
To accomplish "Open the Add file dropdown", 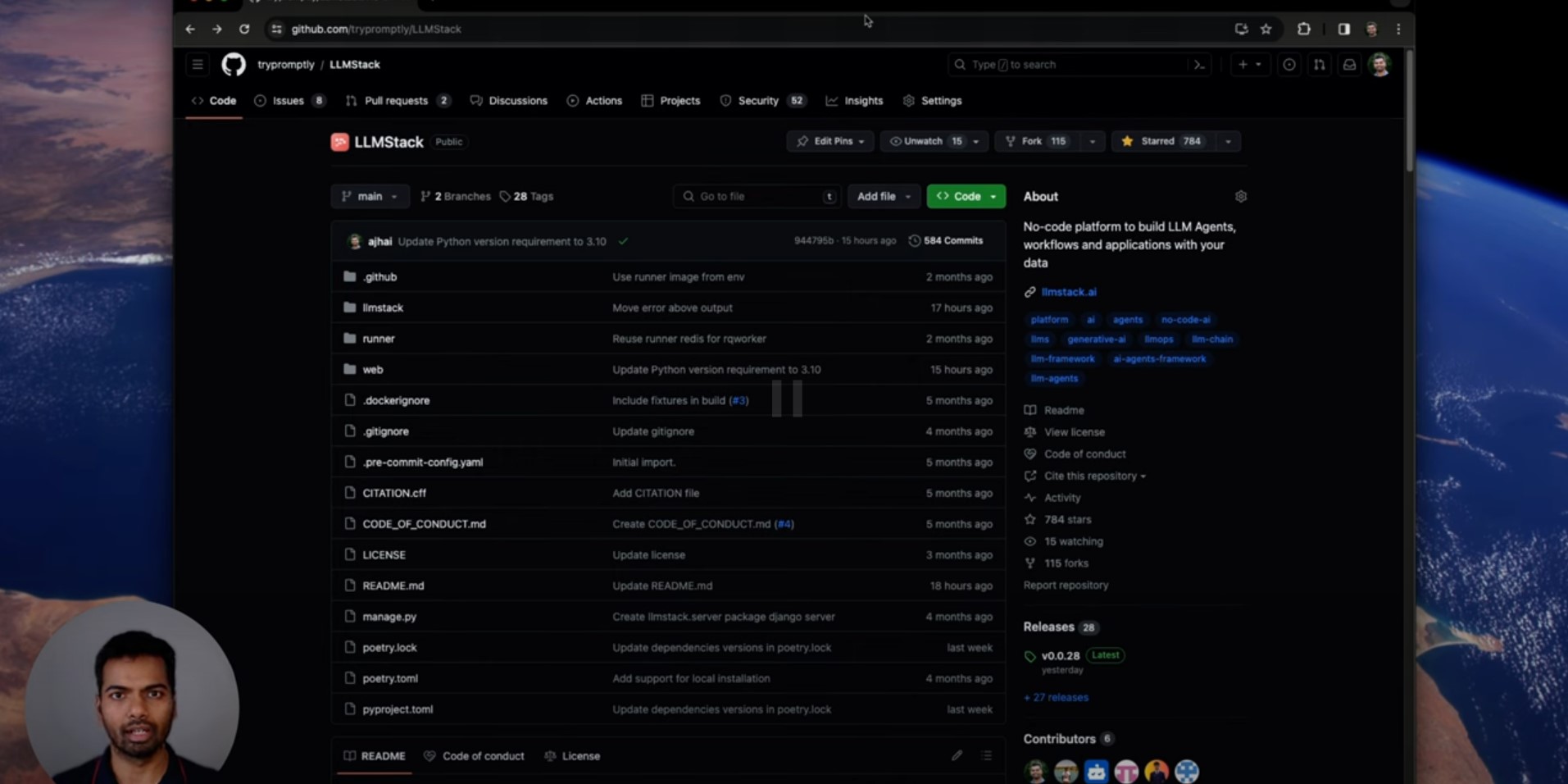I will pos(884,196).
